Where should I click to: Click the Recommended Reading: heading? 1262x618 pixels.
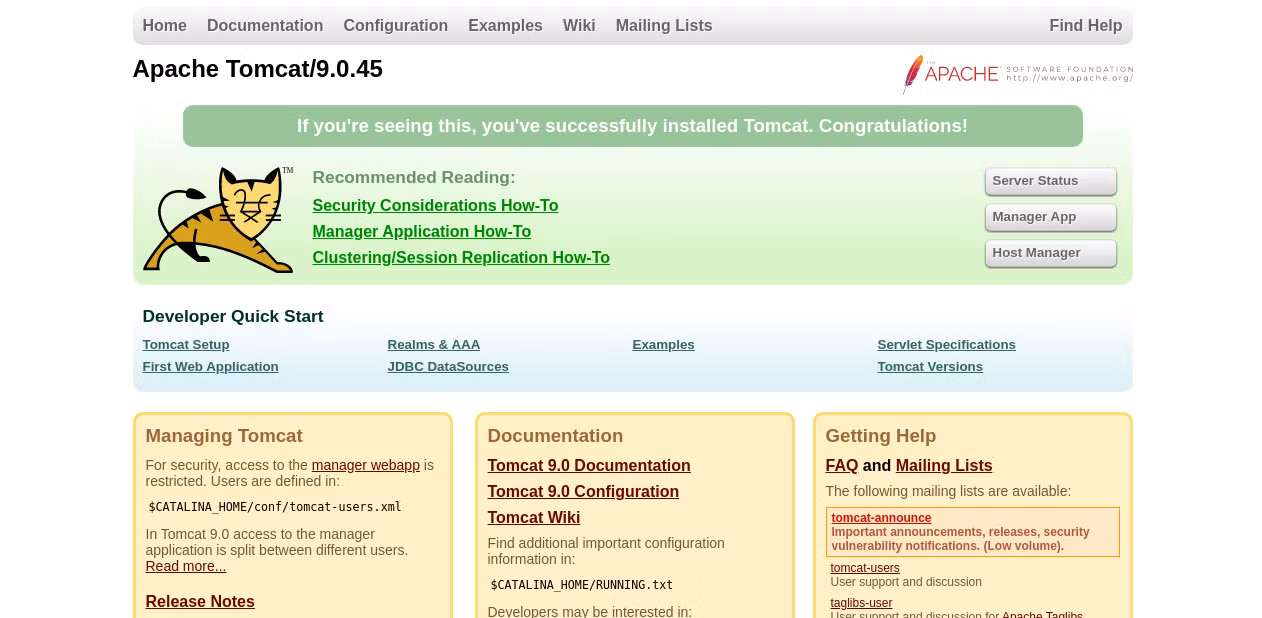(414, 178)
